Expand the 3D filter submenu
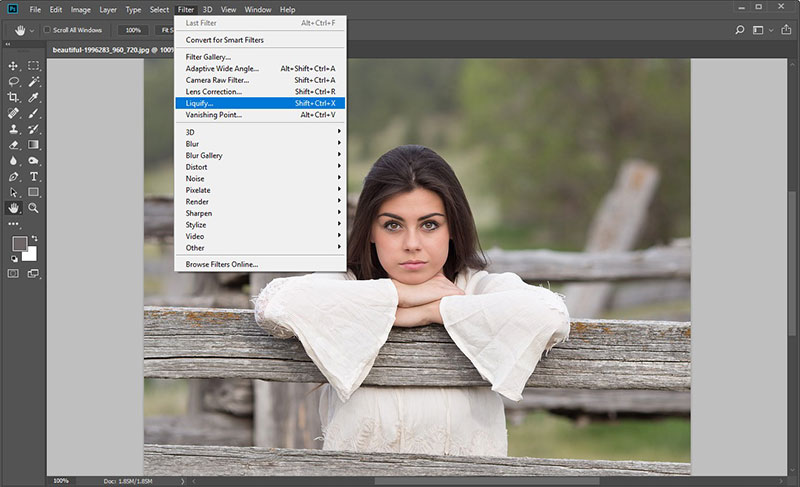Image resolution: width=800 pixels, height=487 pixels. pos(260,132)
